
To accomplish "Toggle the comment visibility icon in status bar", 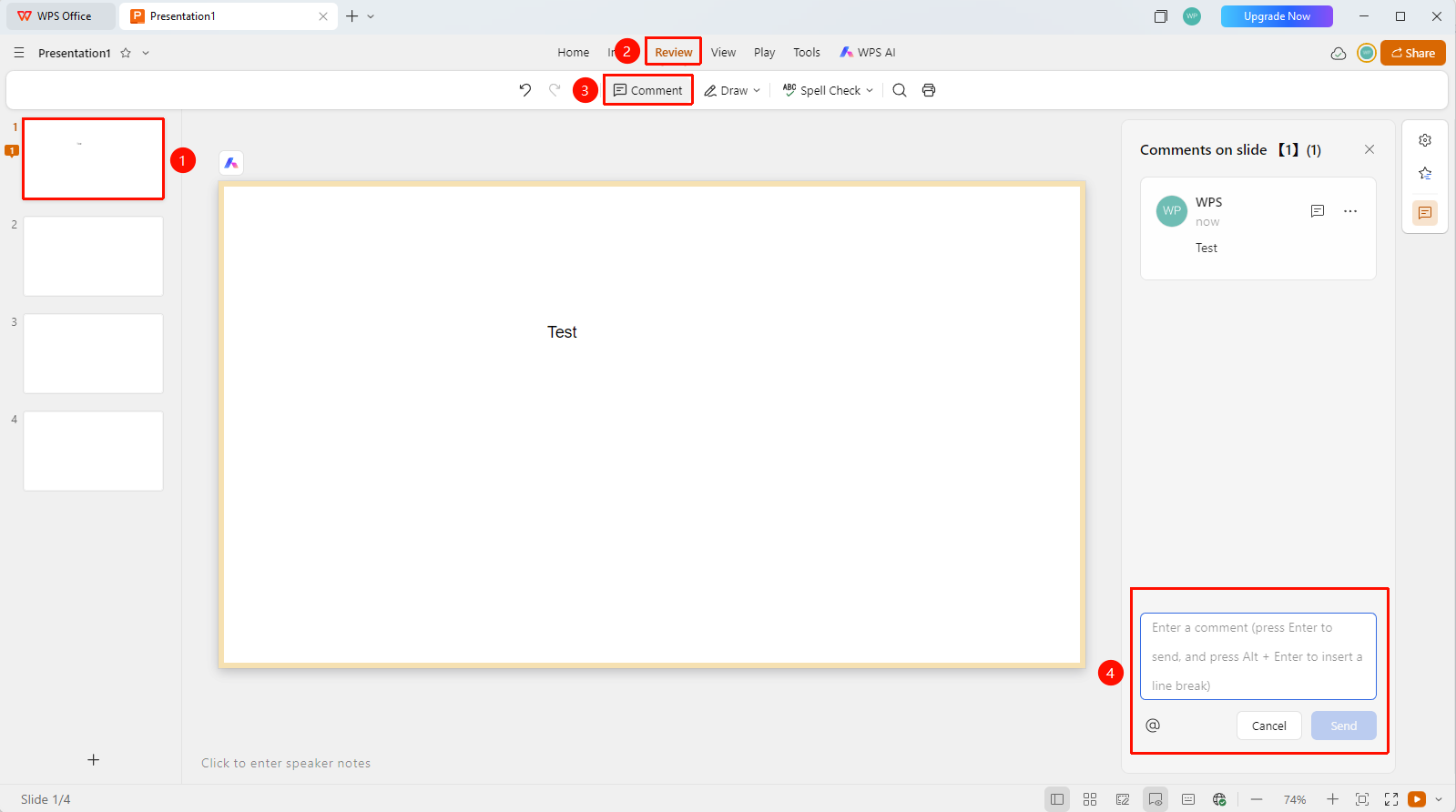I will 1156,799.
